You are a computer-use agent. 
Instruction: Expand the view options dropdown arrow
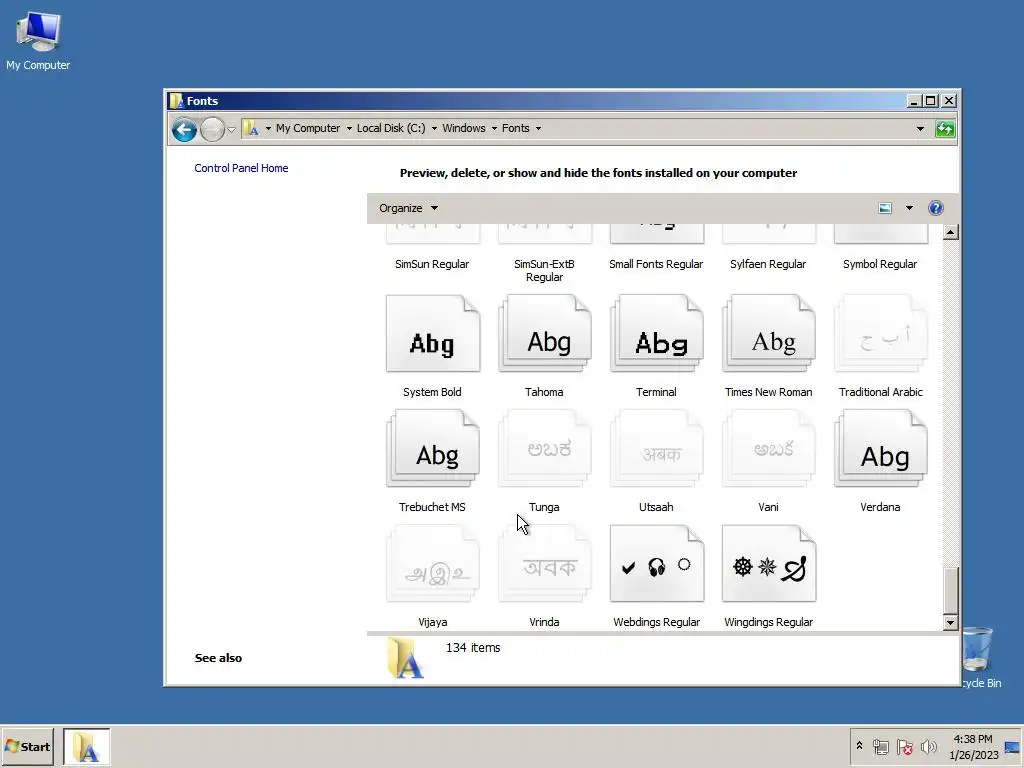click(x=909, y=208)
